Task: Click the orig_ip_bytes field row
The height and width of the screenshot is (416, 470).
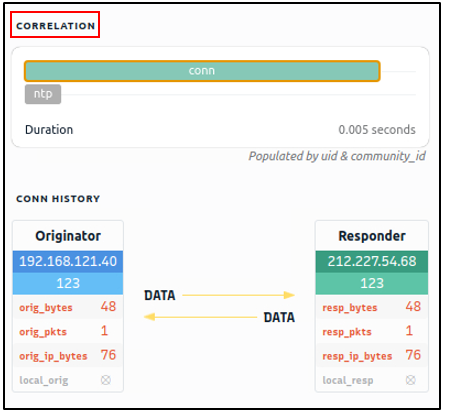Action: [68, 355]
